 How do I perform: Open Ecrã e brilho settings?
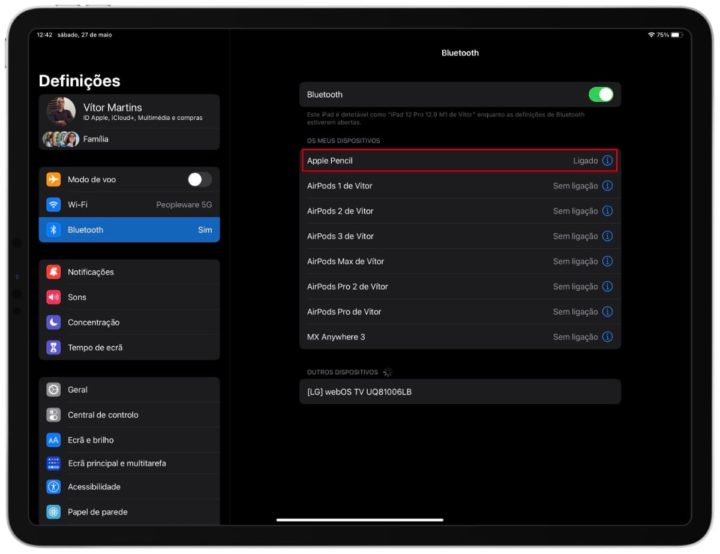point(129,440)
